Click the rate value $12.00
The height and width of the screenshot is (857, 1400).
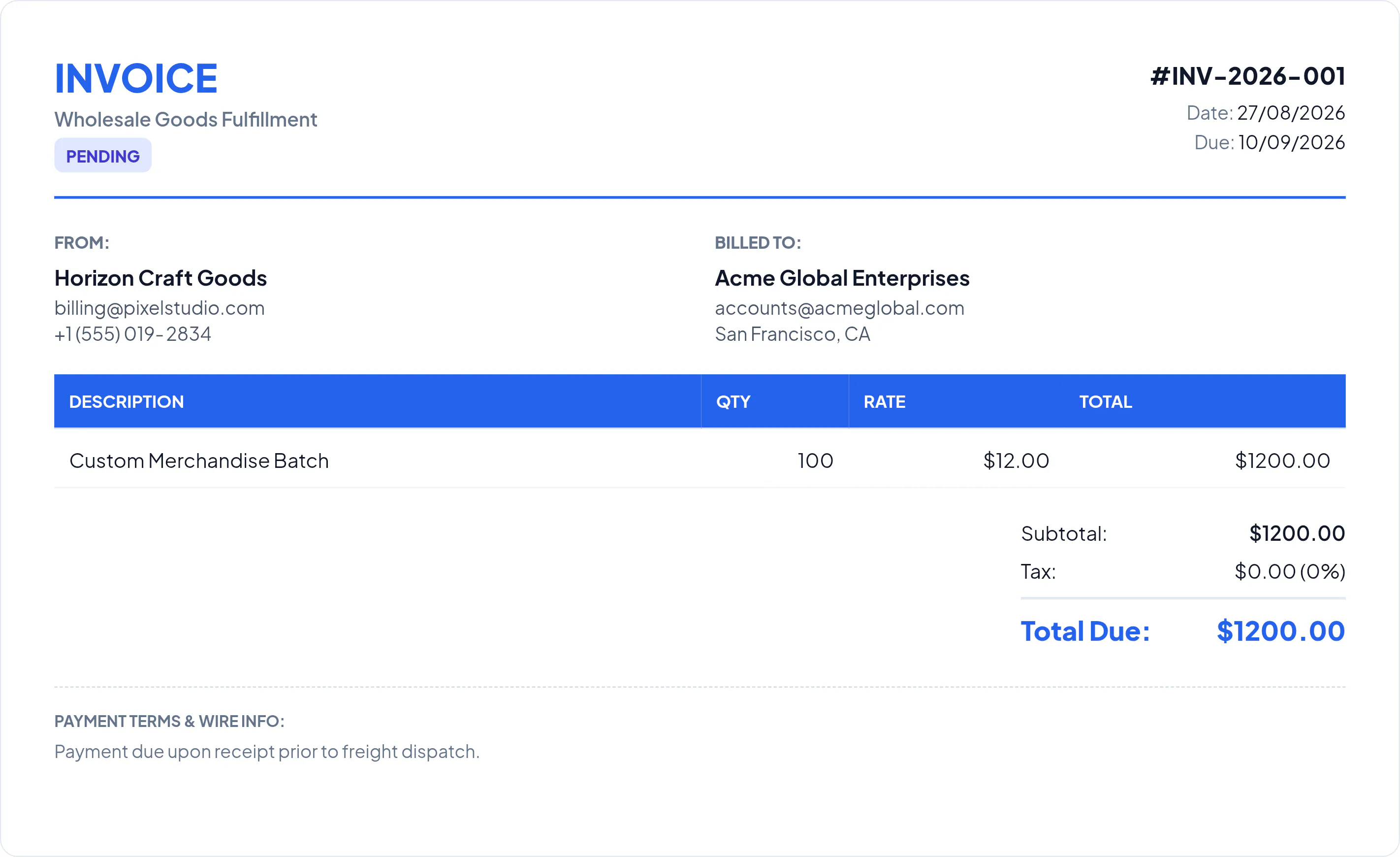(1016, 461)
